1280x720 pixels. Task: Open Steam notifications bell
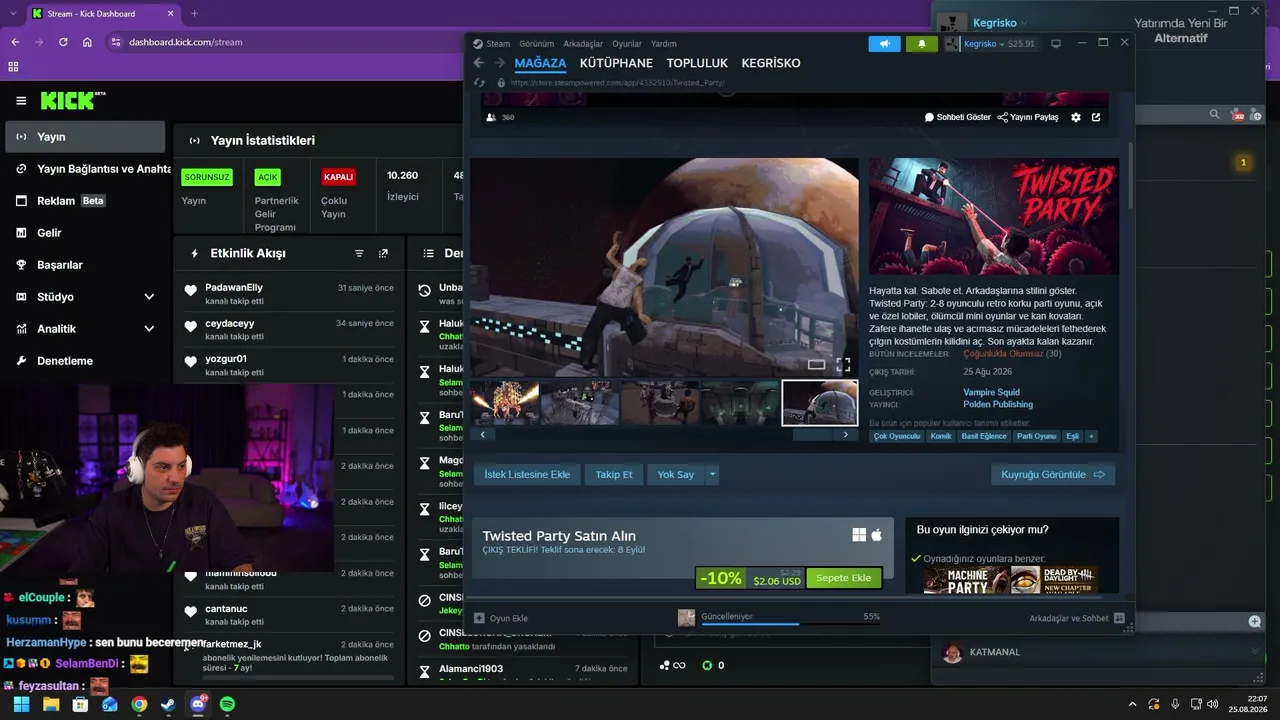pos(921,44)
